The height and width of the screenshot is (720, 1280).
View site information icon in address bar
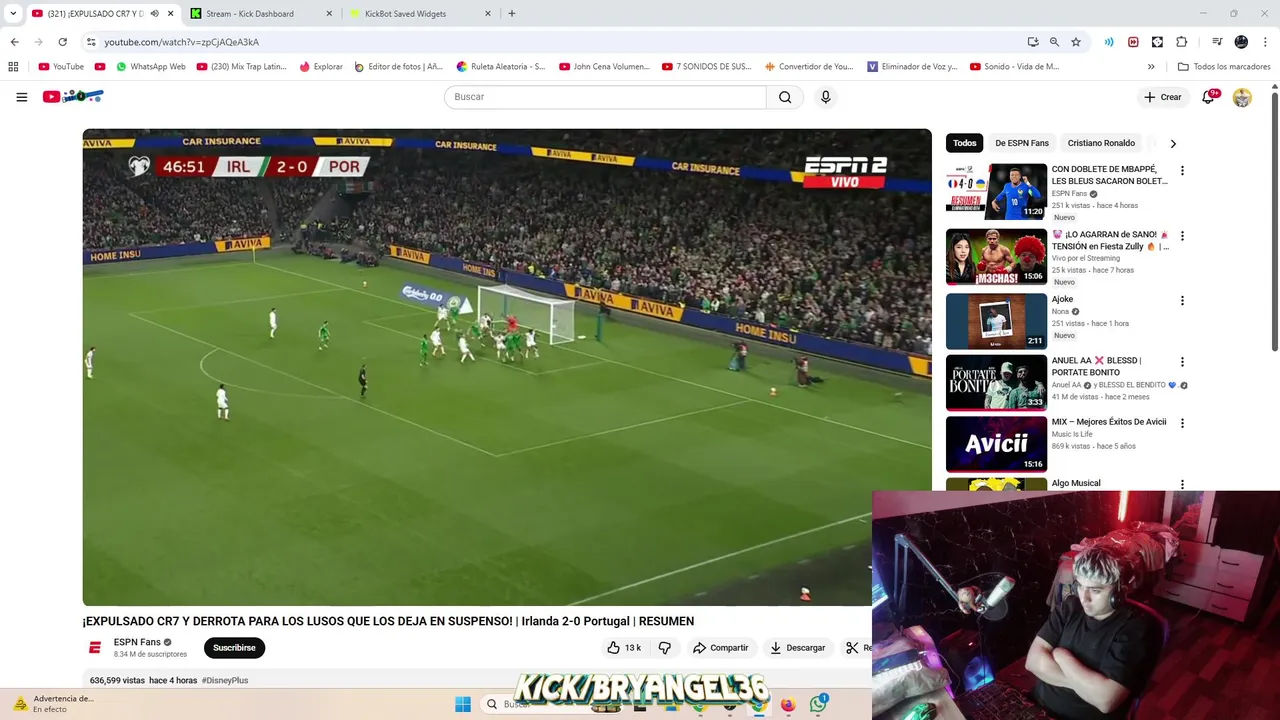91,42
